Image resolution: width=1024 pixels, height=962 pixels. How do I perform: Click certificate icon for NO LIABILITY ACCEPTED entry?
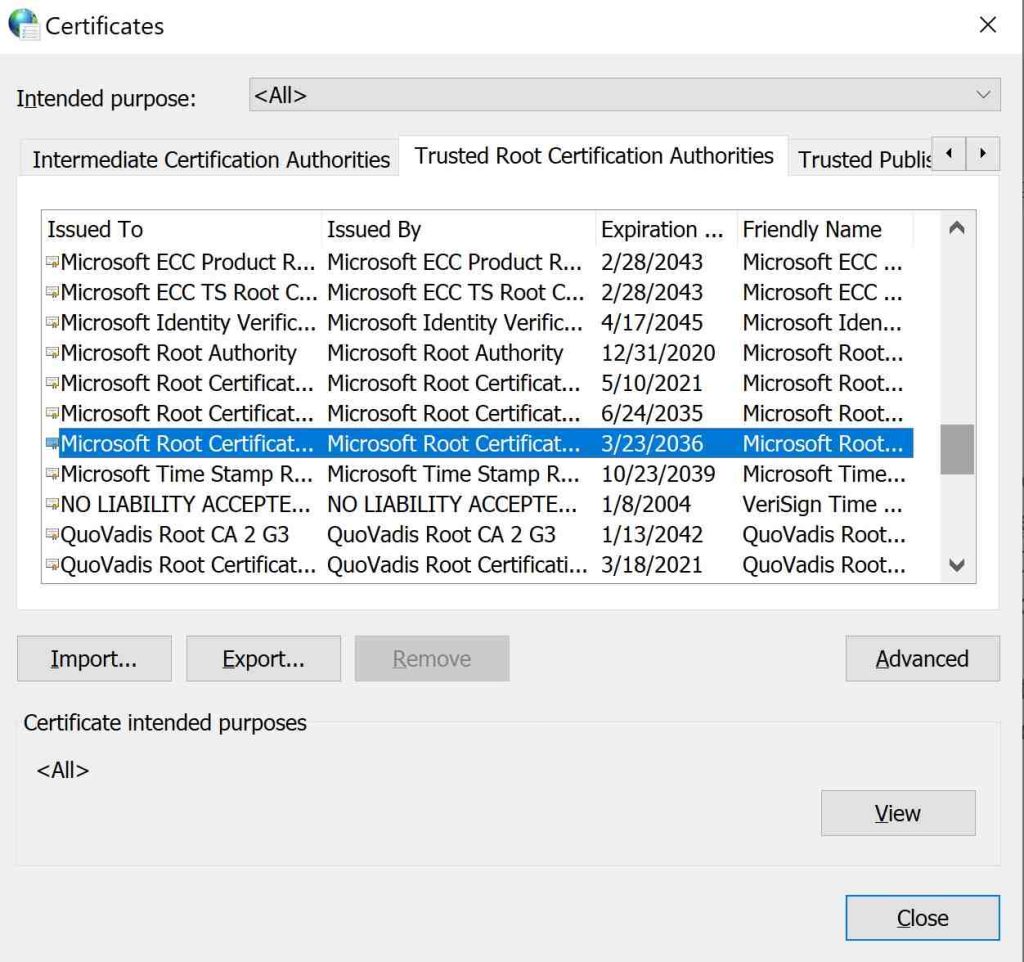[x=52, y=505]
